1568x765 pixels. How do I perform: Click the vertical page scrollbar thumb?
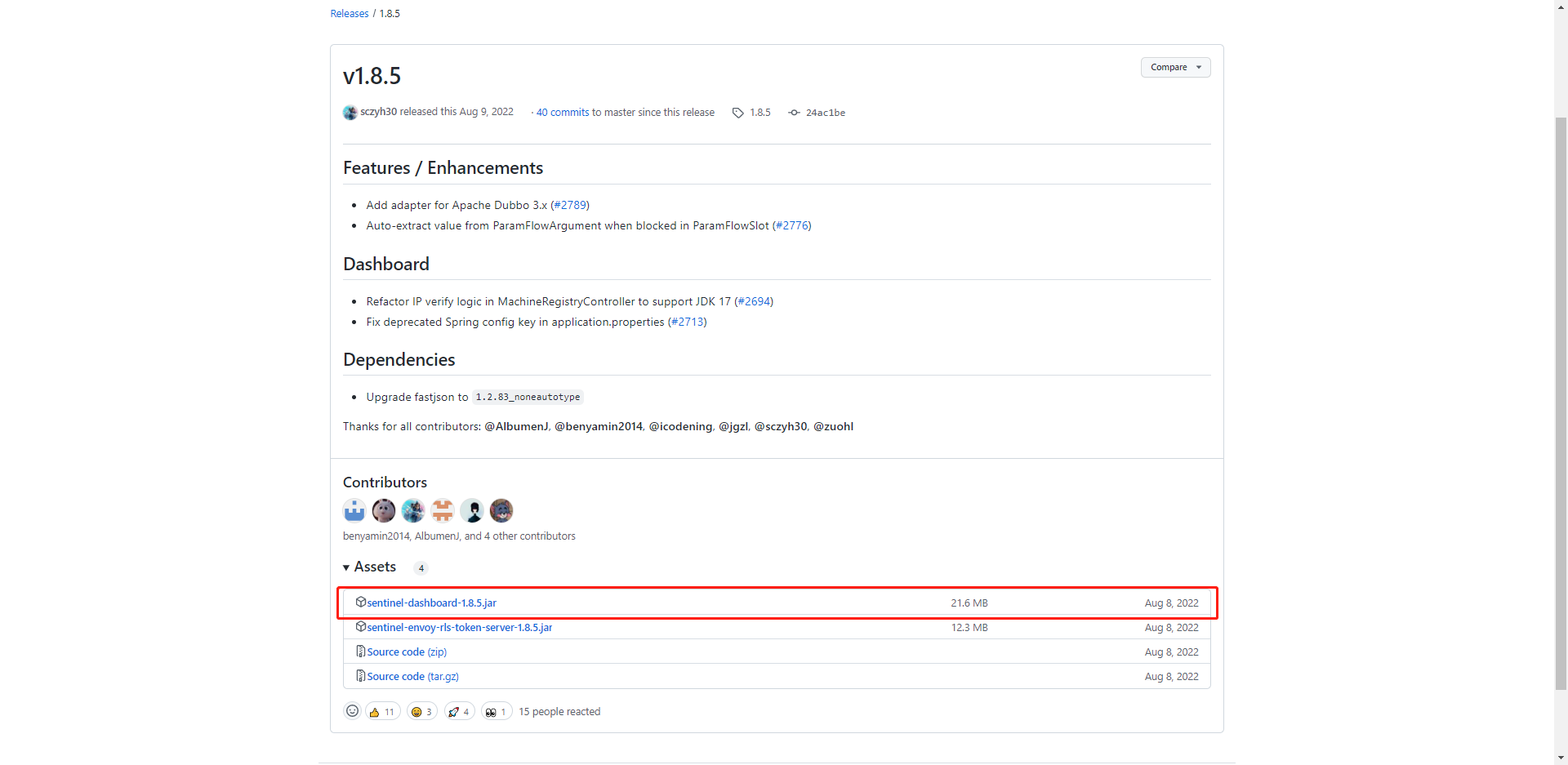coord(1561,404)
